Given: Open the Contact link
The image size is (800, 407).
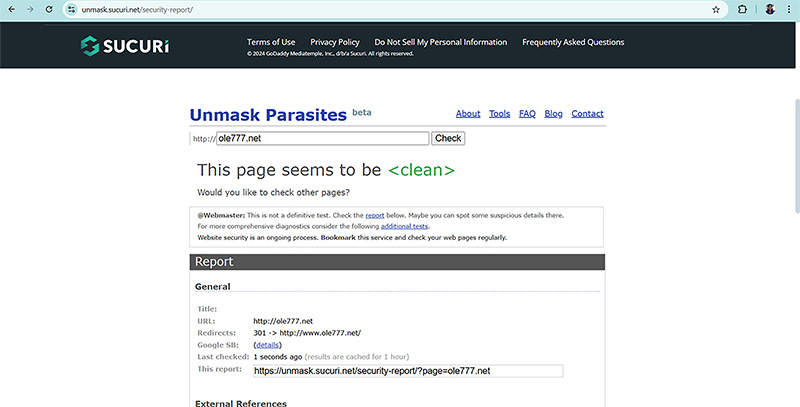Looking at the screenshot, I should tap(587, 114).
